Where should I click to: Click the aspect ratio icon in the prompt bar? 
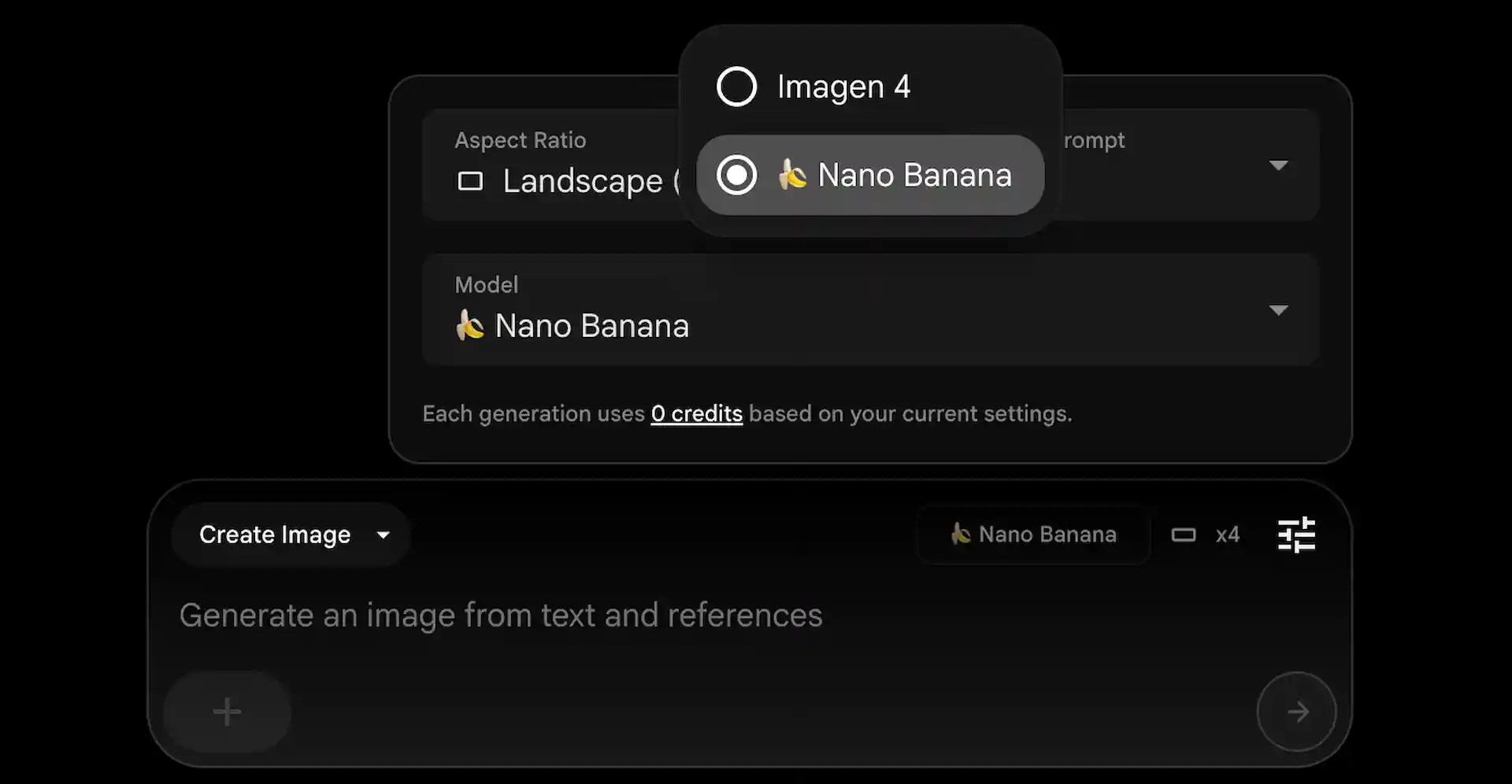click(1183, 535)
